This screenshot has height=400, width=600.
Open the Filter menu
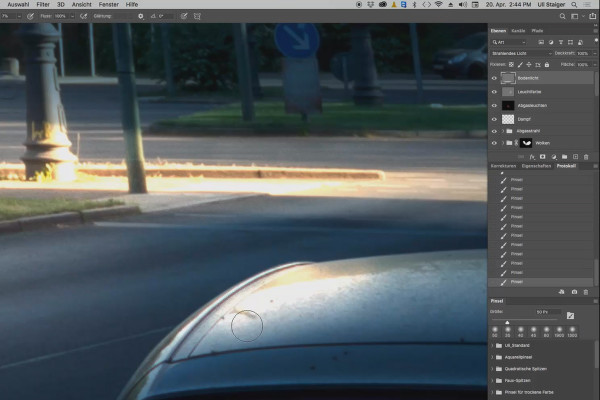(43, 5)
